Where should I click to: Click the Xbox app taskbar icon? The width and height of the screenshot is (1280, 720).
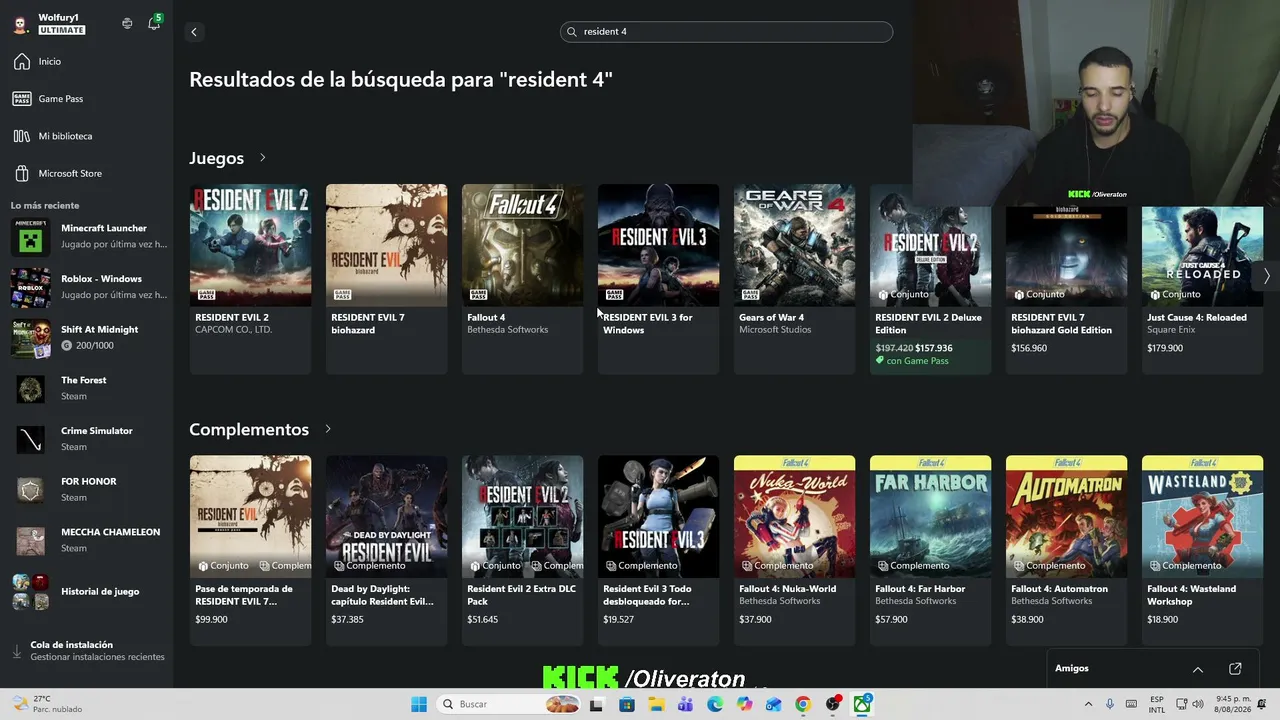click(862, 704)
